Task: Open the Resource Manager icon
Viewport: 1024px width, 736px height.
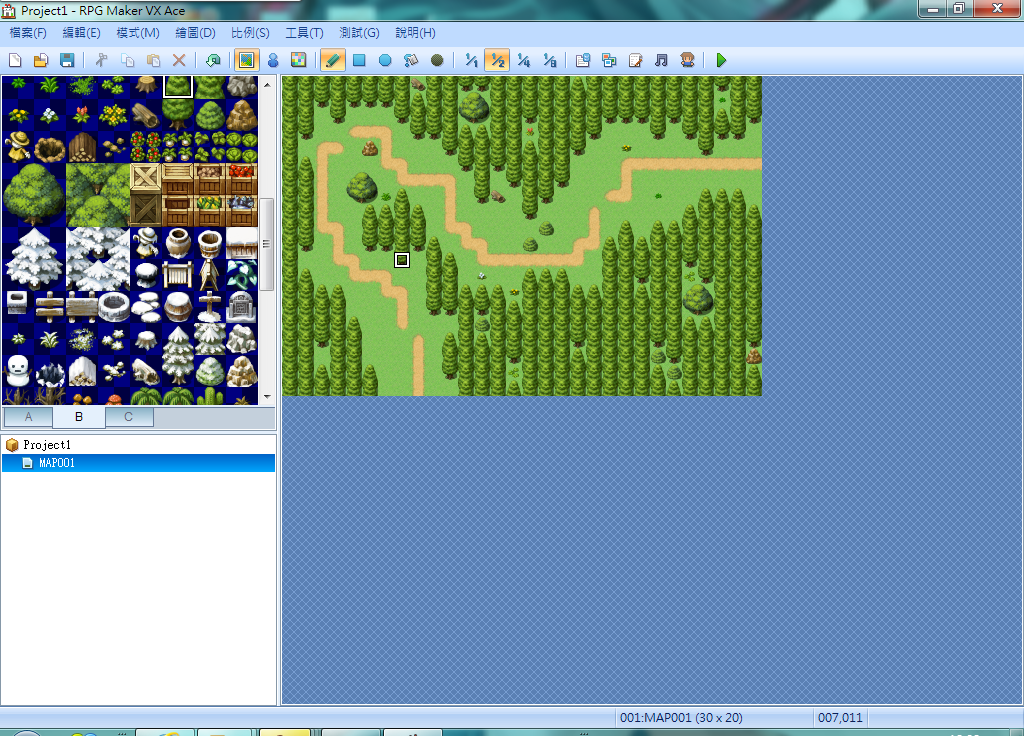Action: (x=609, y=61)
